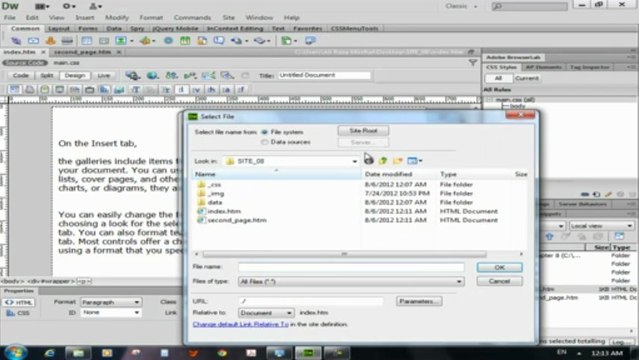
Task: Click the Script icon in Common toolbar
Action: (260, 41)
